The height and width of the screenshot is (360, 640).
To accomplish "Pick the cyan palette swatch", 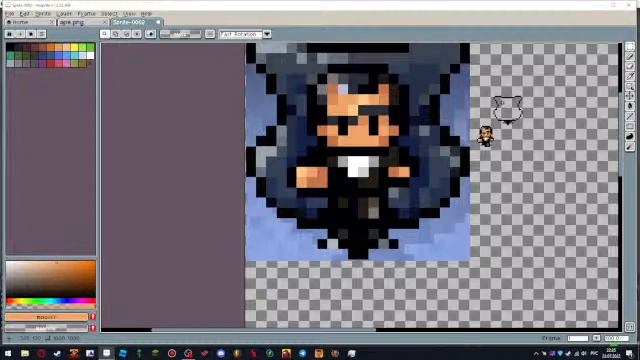I will point(74,56).
